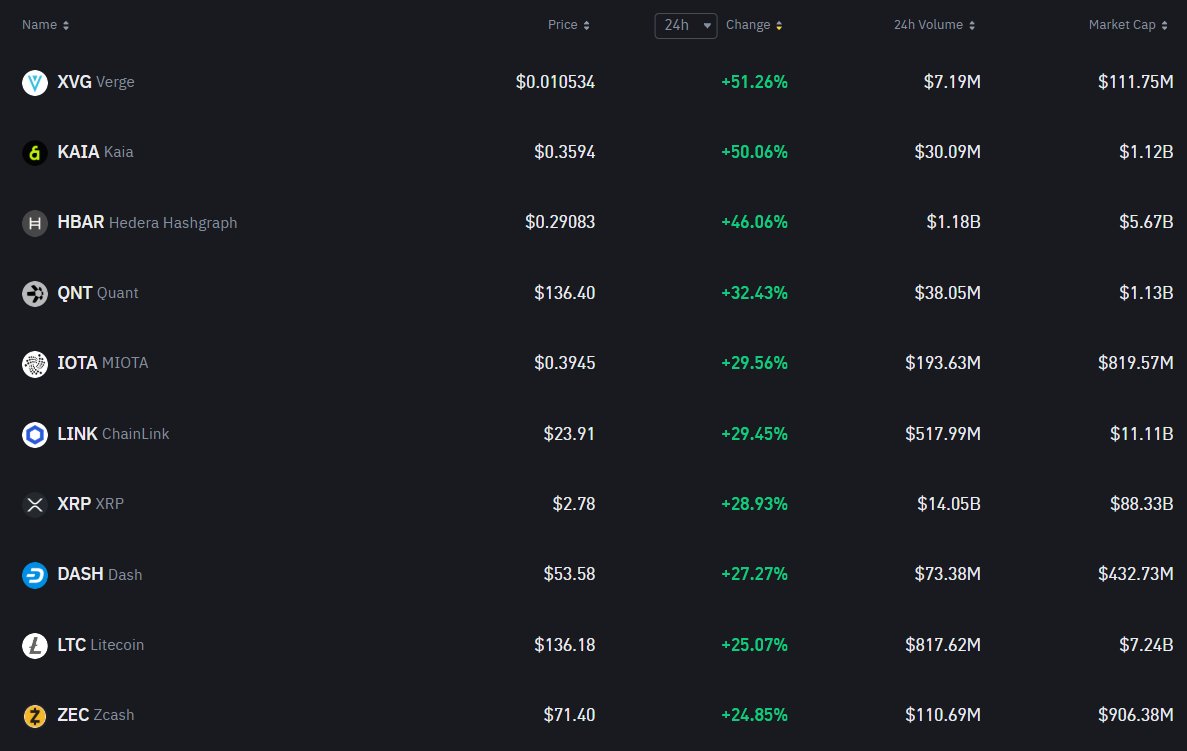Select the XRP logo icon
Viewport: 1187px width, 751px height.
[x=35, y=505]
